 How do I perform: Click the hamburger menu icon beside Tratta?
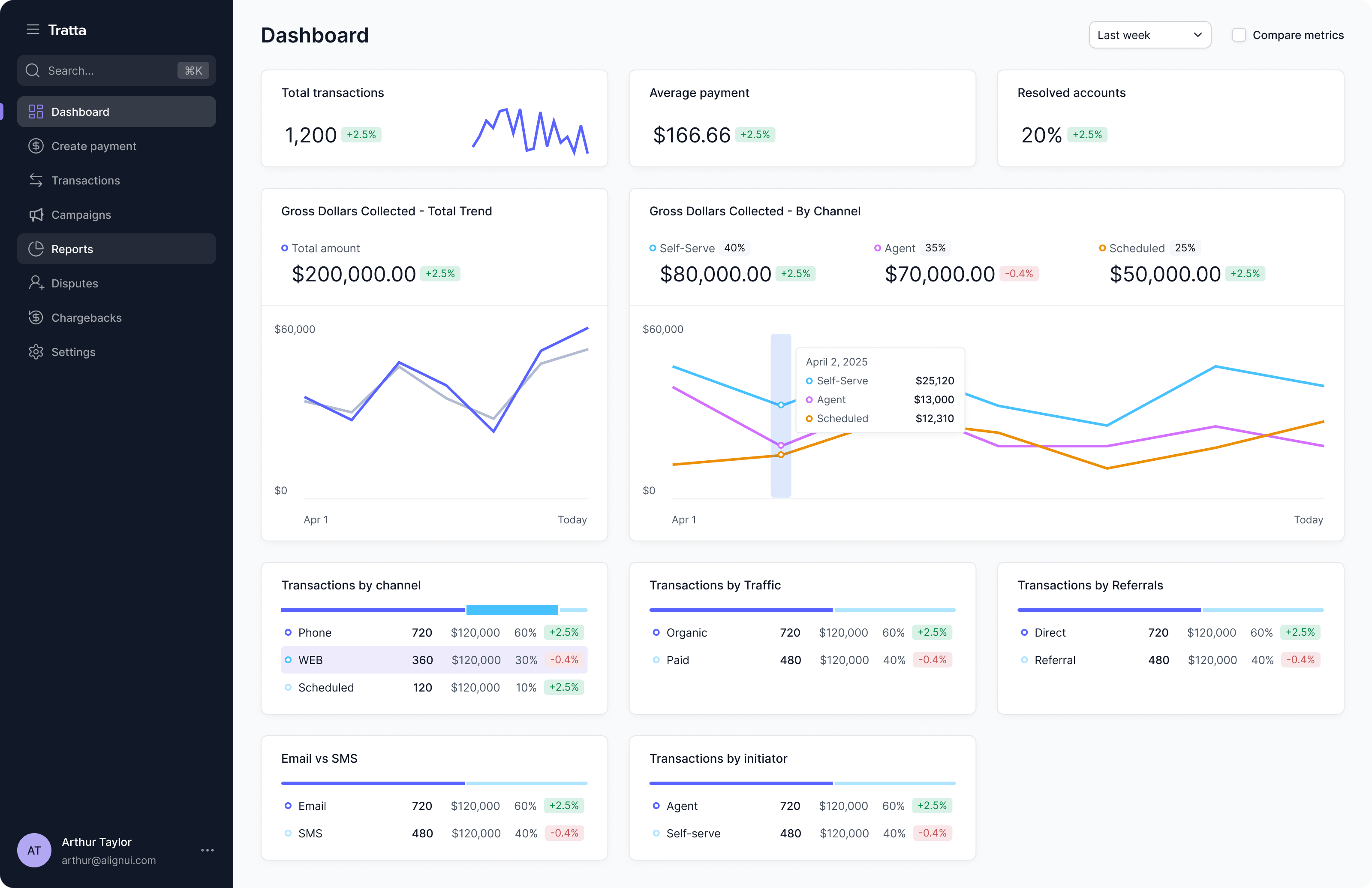[x=33, y=30]
